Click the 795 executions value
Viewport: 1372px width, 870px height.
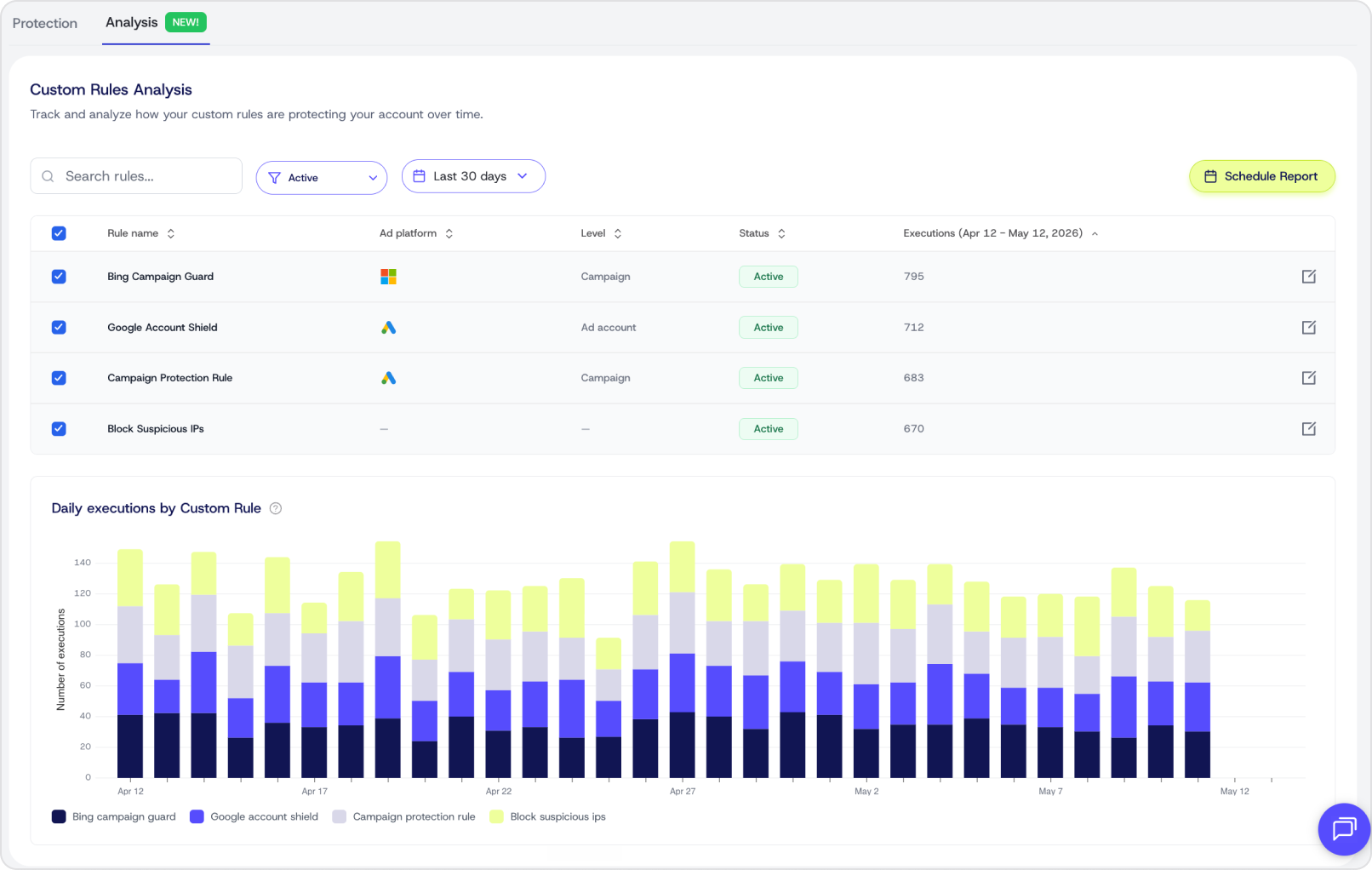(914, 277)
